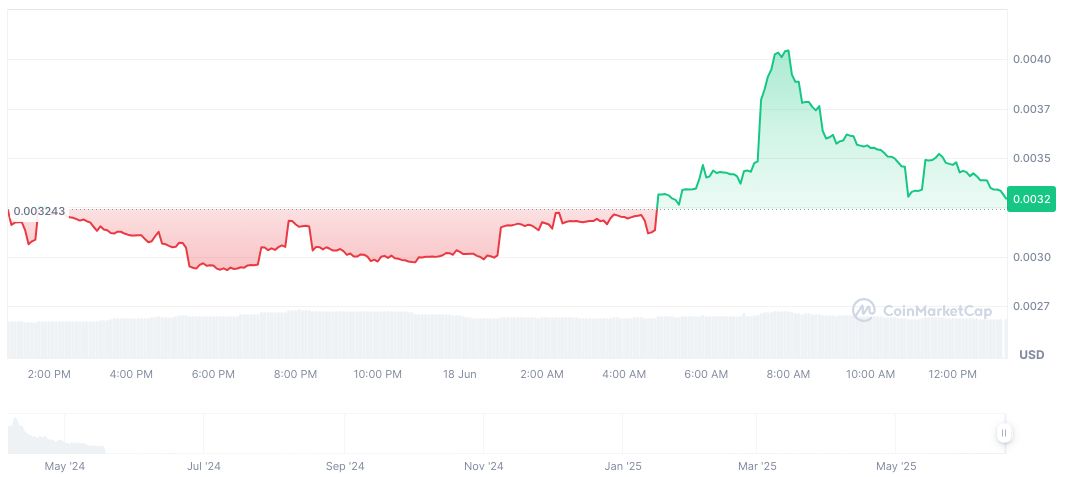Click the 0.003243 opening price label
The image size is (1072, 477).
[40, 211]
